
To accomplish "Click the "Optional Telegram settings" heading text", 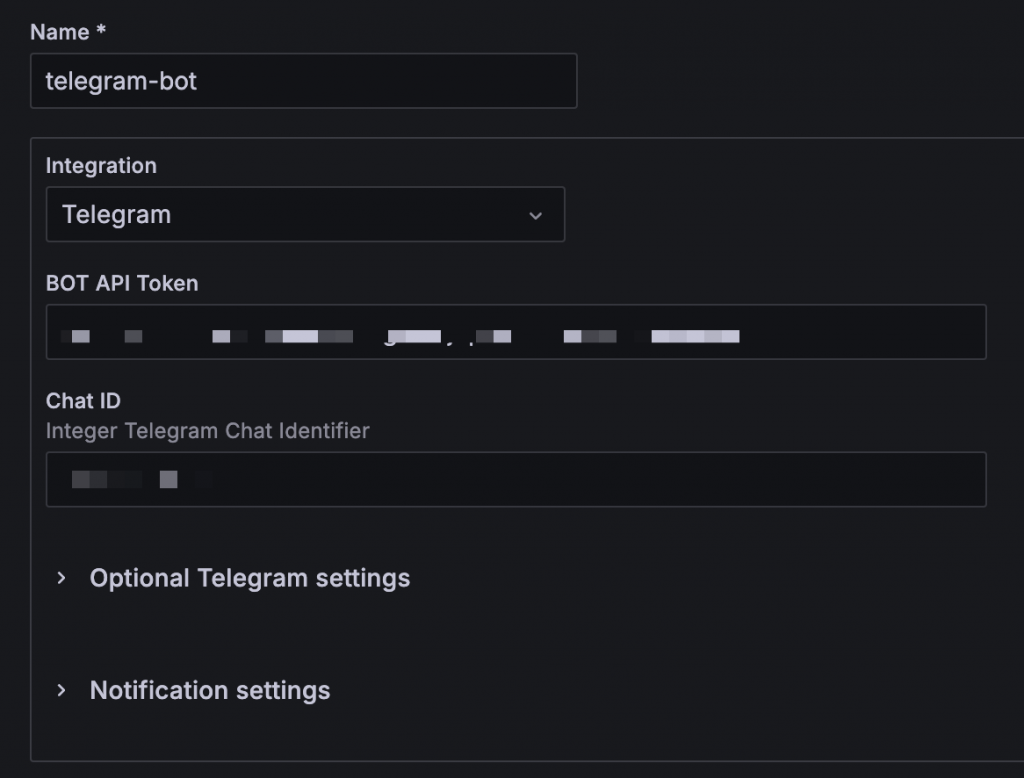I will click(250, 578).
